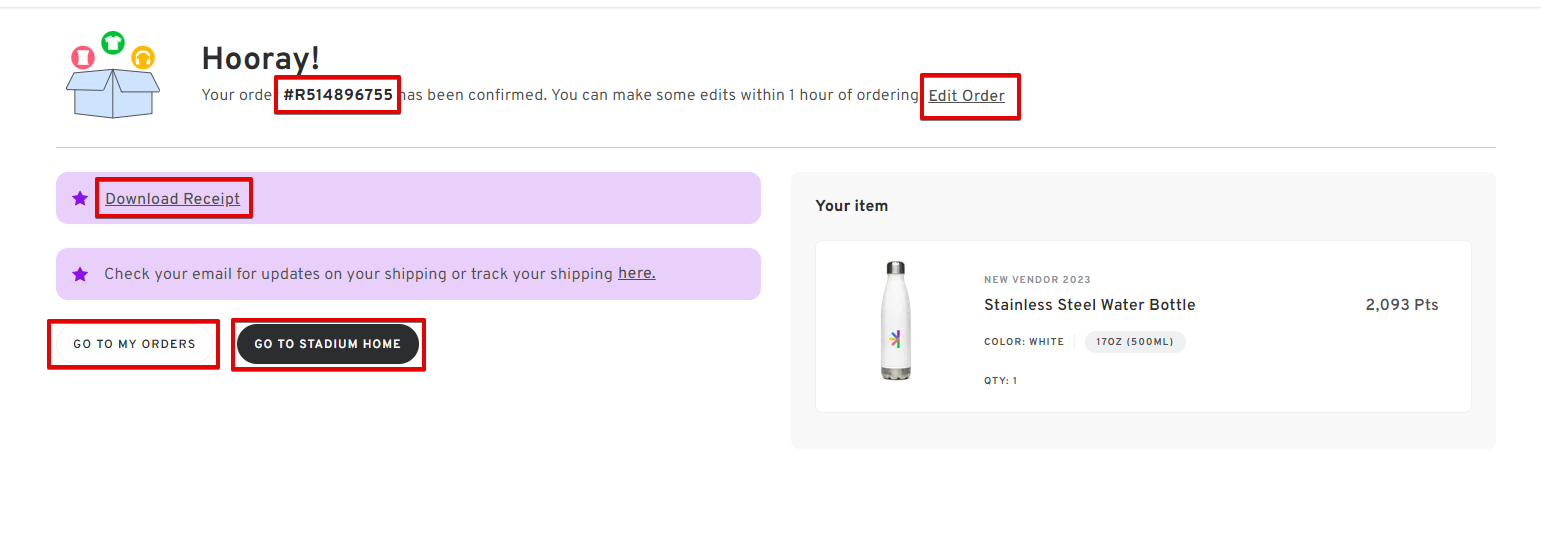
Task: Click the green t-shirt circle icon
Action: coord(113,42)
